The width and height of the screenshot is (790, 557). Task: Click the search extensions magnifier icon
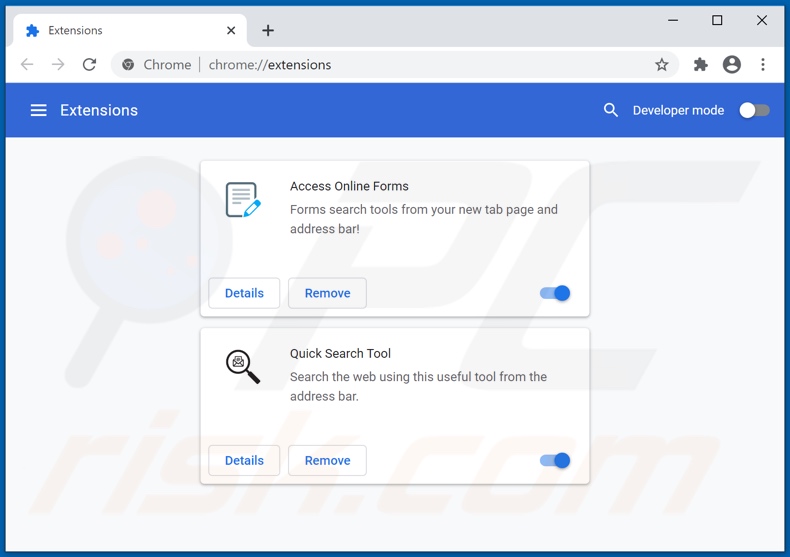pos(610,110)
